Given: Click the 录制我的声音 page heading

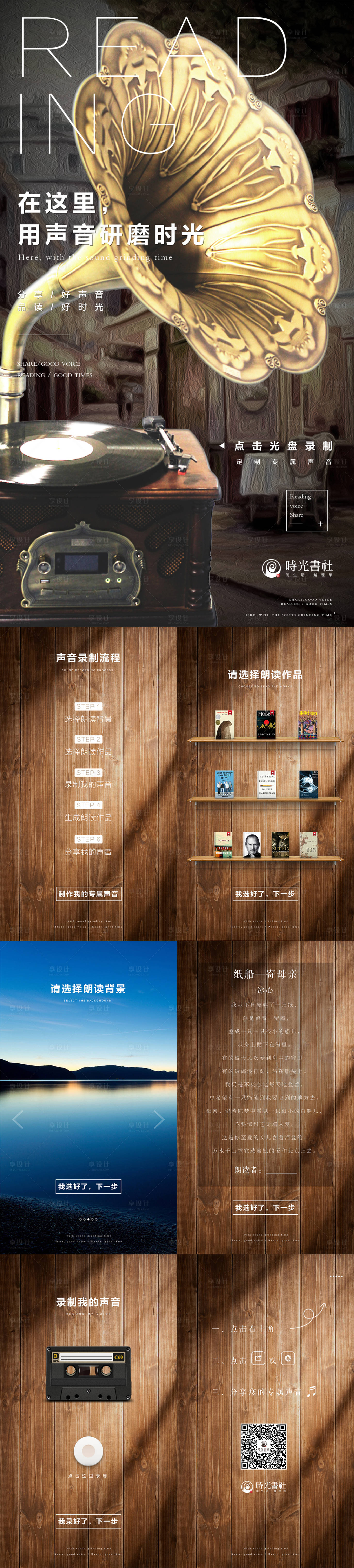Looking at the screenshot, I should click(88, 1302).
